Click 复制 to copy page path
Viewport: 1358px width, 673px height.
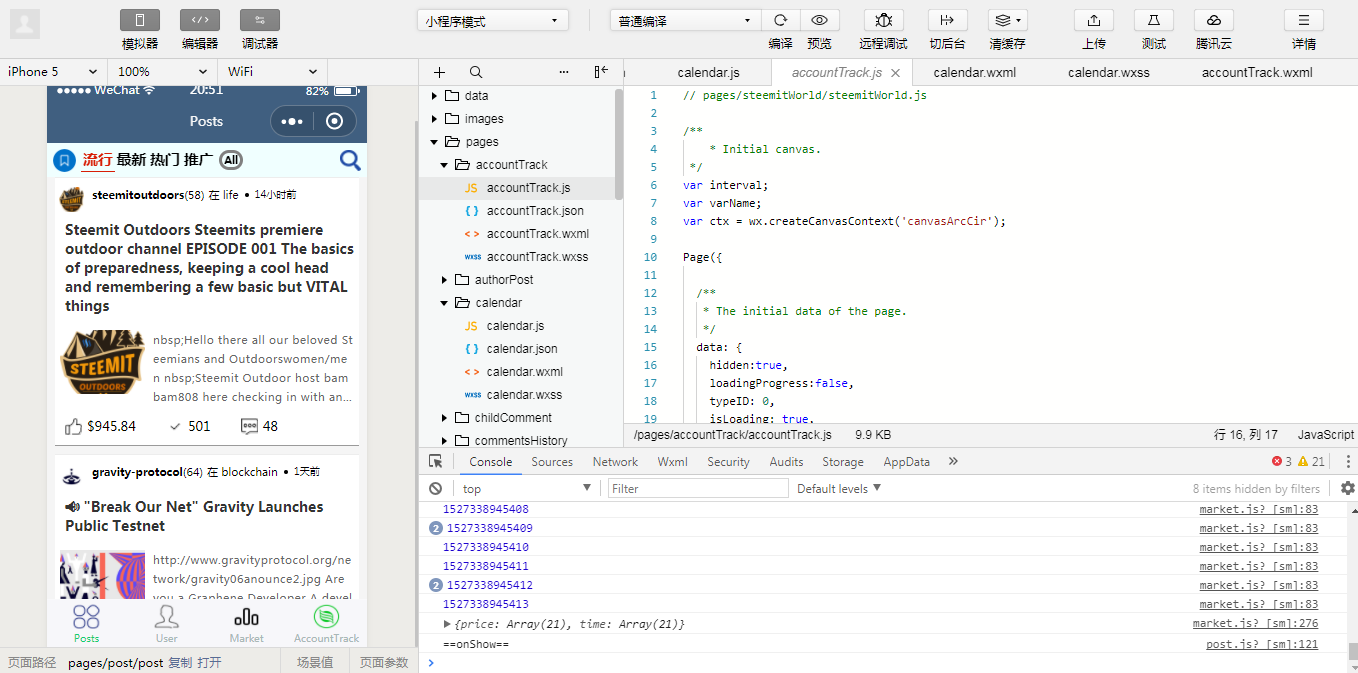180,662
